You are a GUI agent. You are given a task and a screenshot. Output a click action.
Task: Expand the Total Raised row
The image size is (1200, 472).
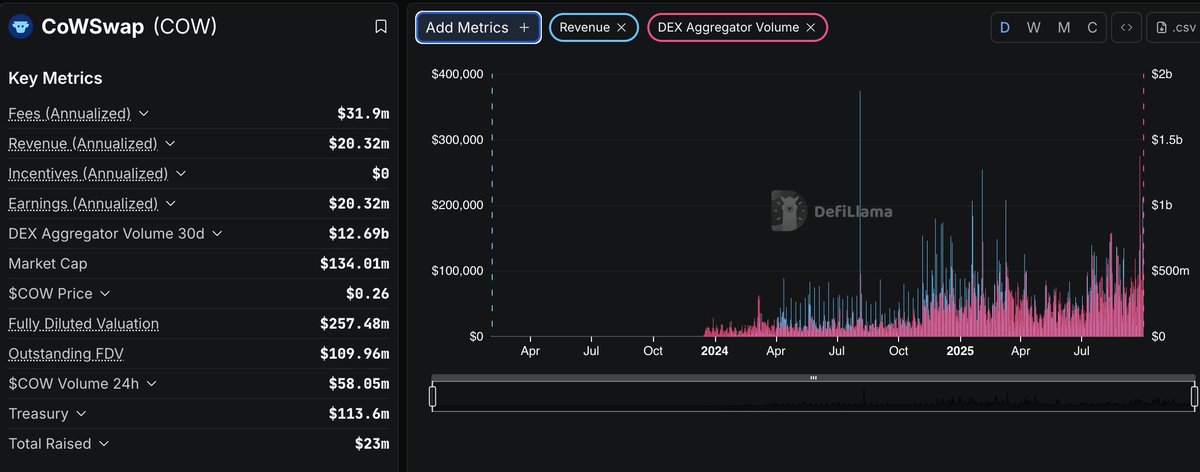click(104, 444)
